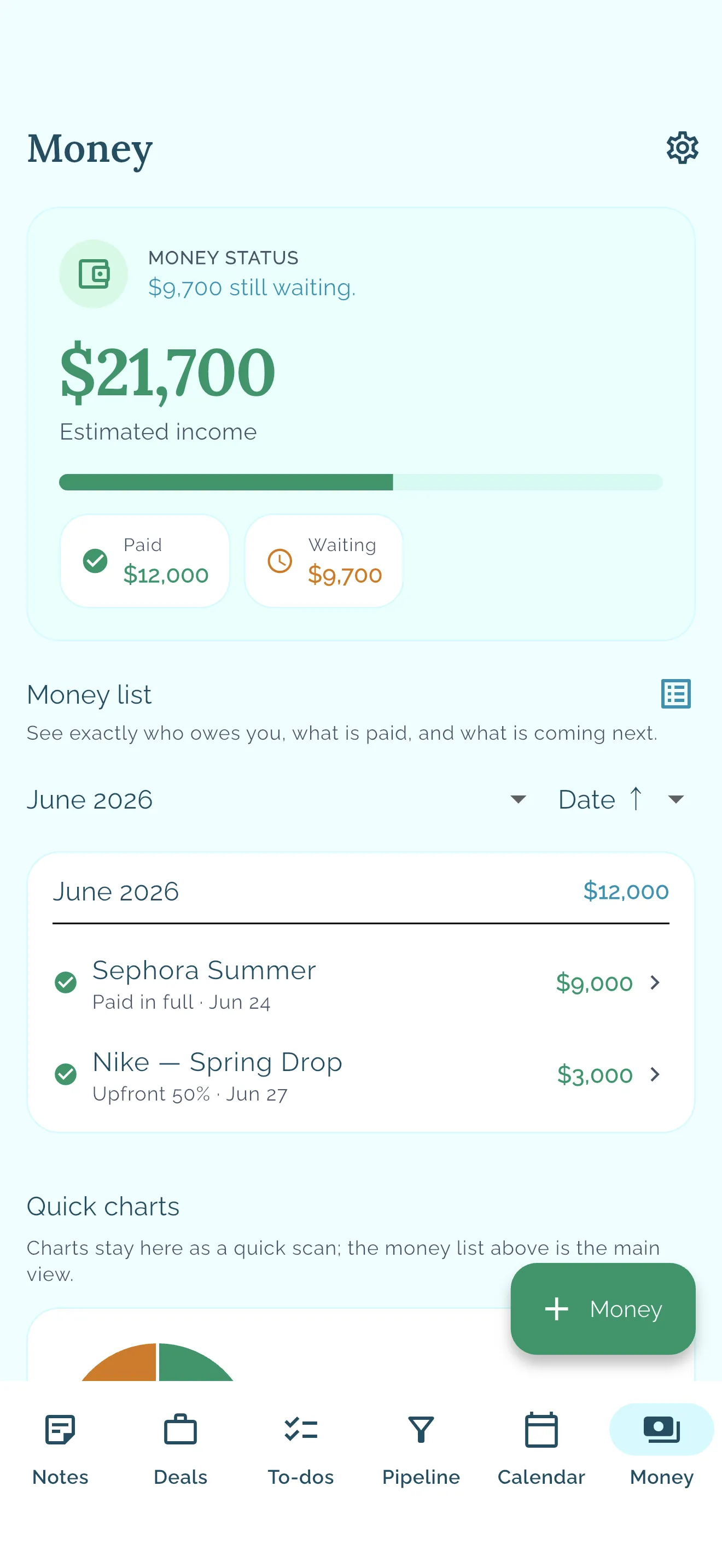The image size is (722, 1568).
Task: Go to Deals briefcase icon
Action: [x=180, y=1430]
